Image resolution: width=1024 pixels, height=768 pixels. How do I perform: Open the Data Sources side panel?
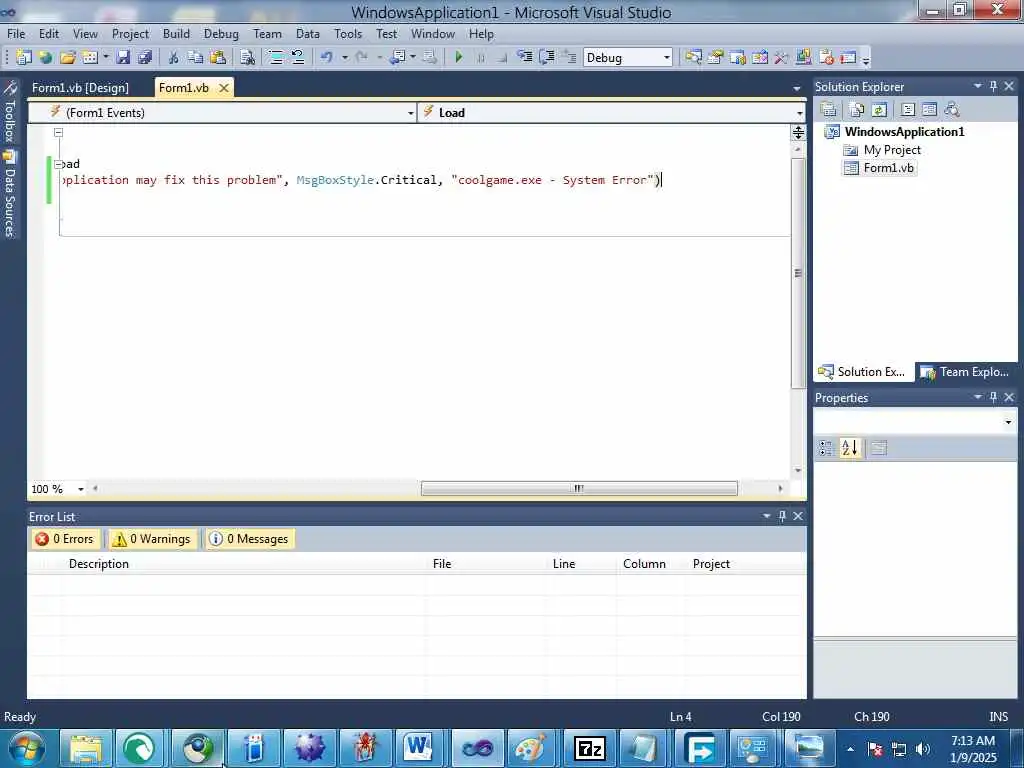[x=9, y=195]
